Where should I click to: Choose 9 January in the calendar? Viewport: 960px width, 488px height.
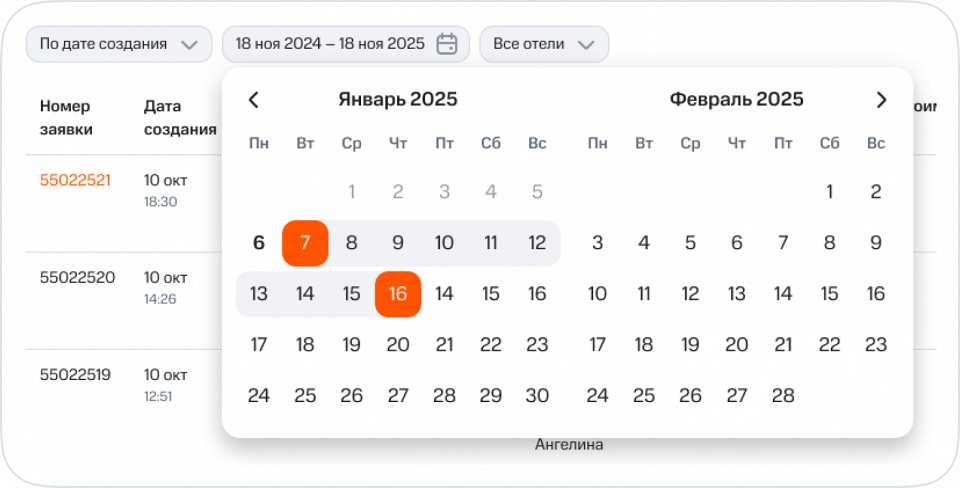398,243
